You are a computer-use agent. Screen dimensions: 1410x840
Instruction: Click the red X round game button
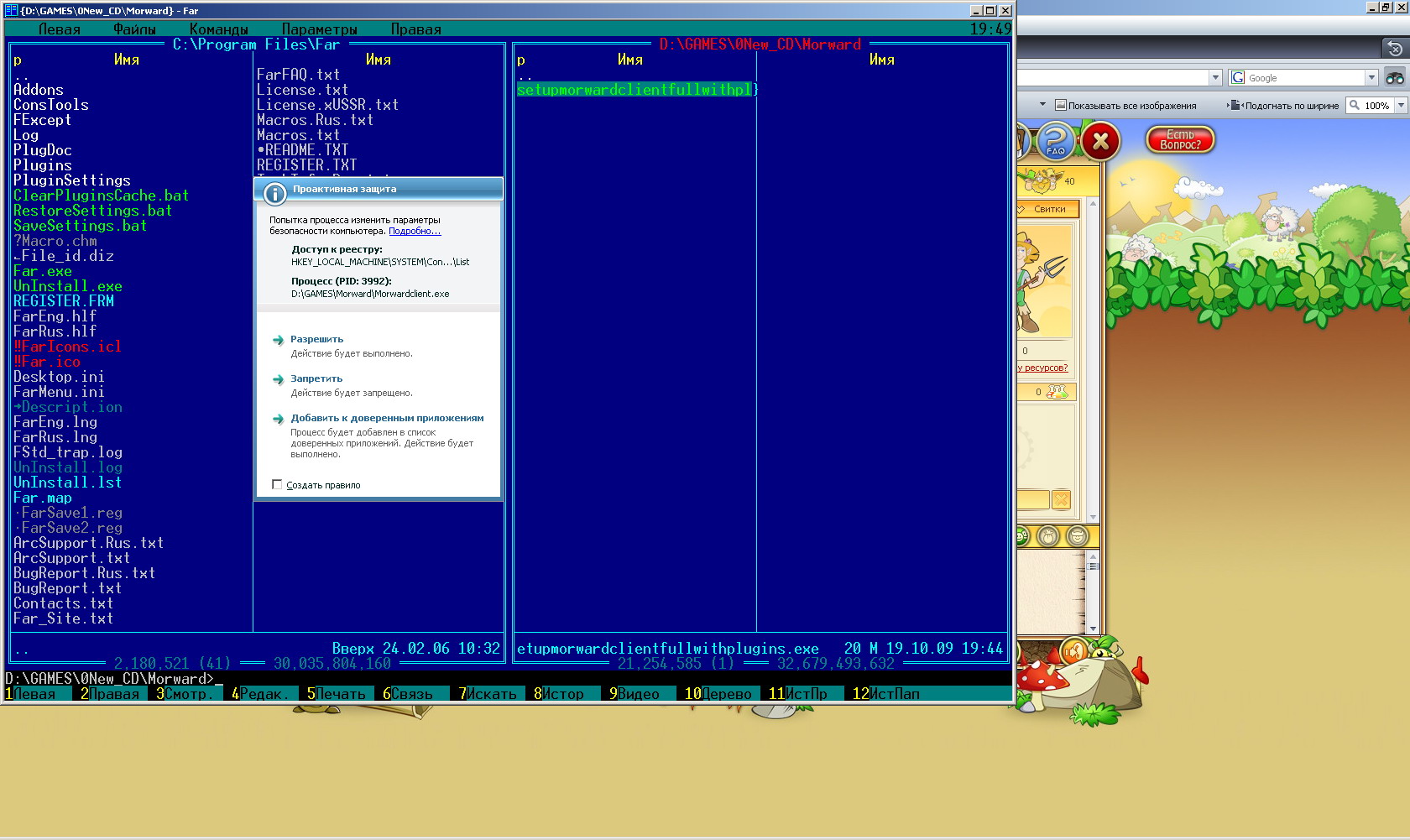[1100, 141]
